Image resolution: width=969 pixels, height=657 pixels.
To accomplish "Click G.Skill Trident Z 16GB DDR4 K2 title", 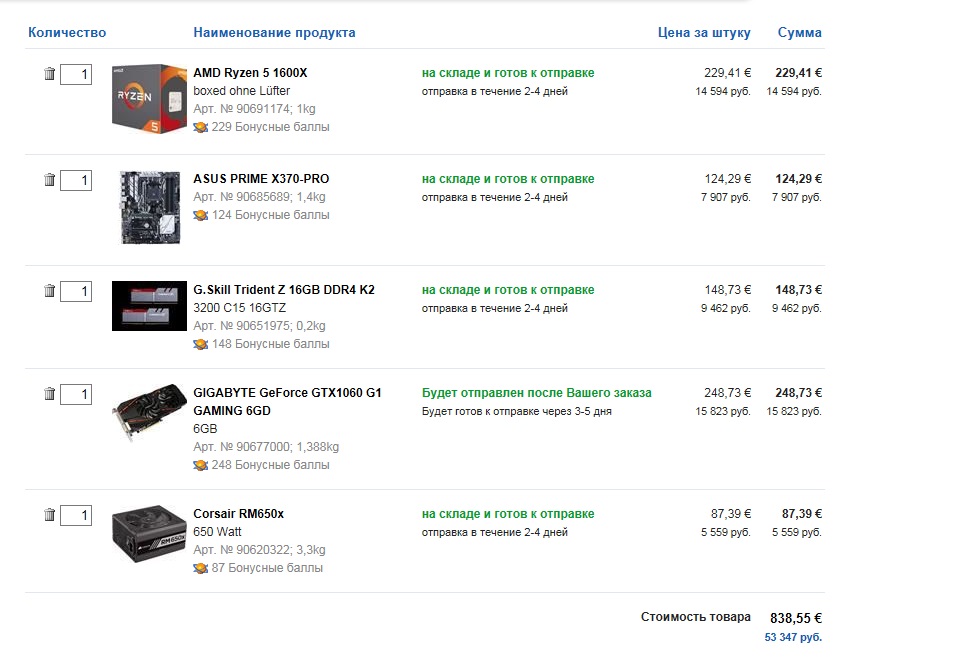I will coord(284,290).
